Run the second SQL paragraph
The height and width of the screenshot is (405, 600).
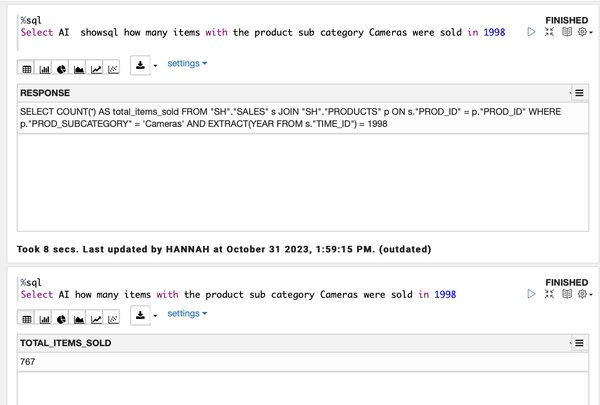pos(531,294)
